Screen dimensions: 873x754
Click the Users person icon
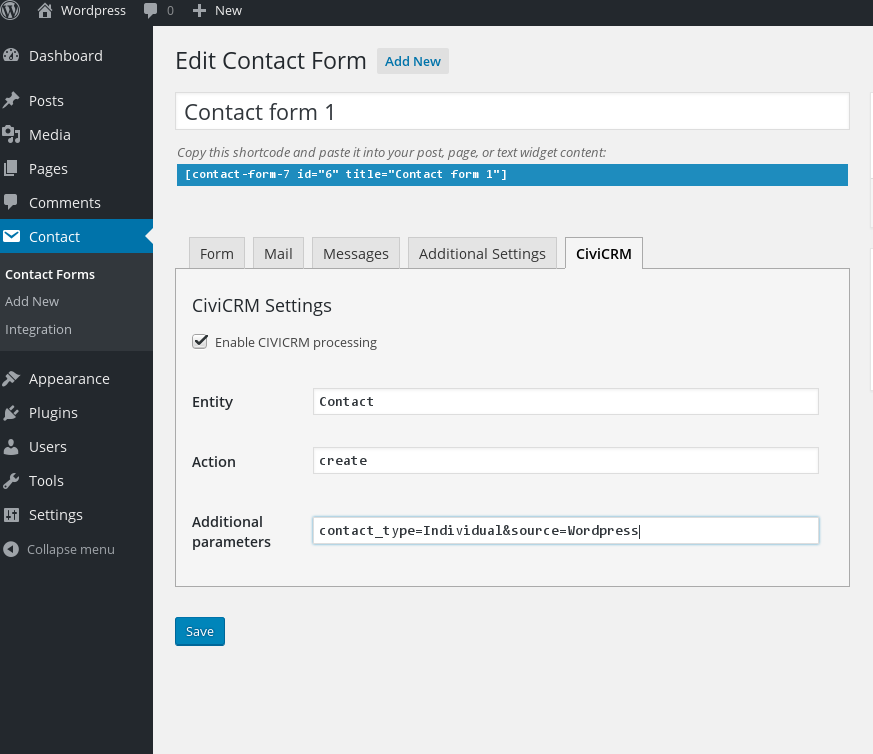point(11,447)
